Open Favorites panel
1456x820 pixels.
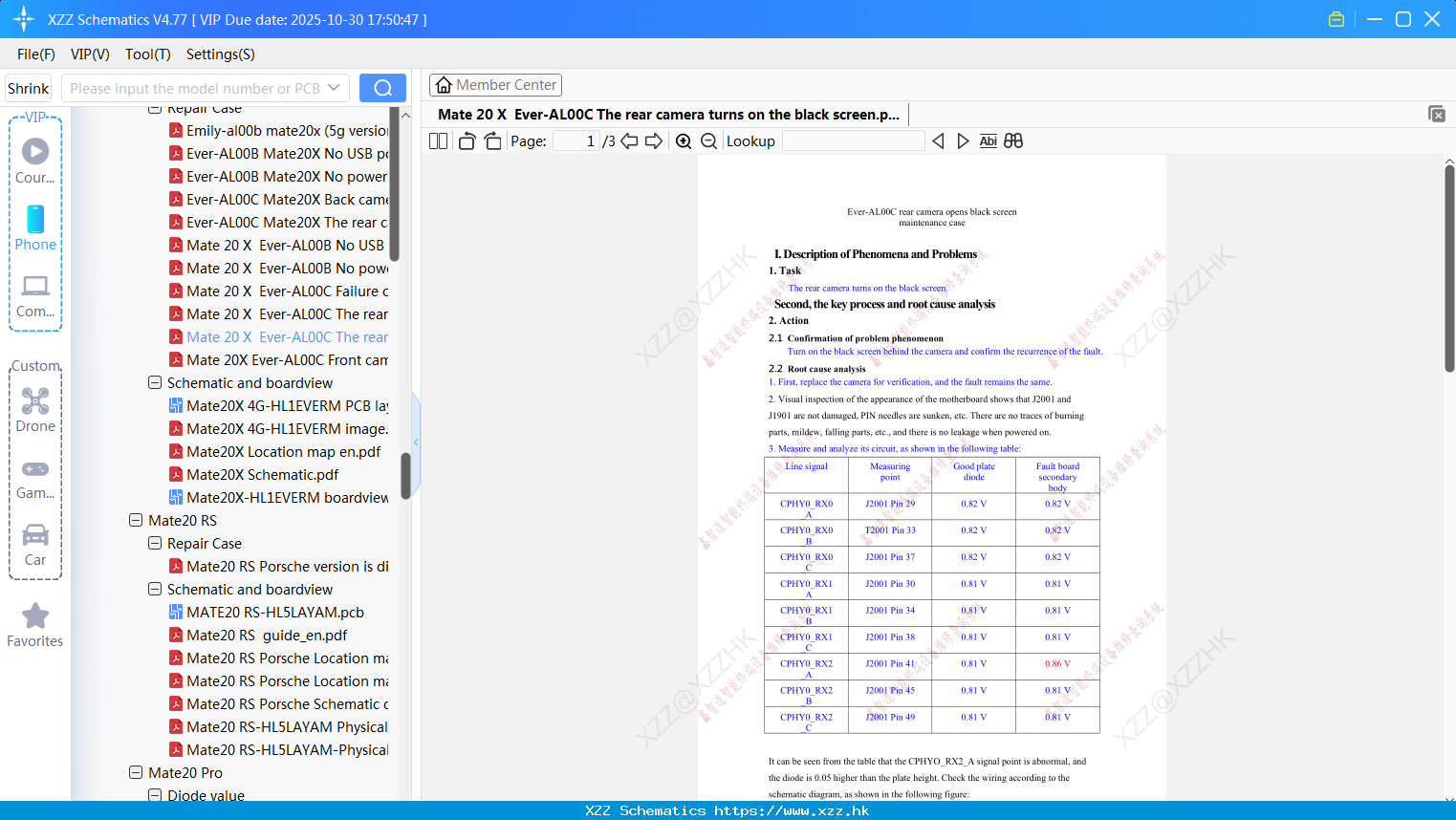(x=35, y=625)
